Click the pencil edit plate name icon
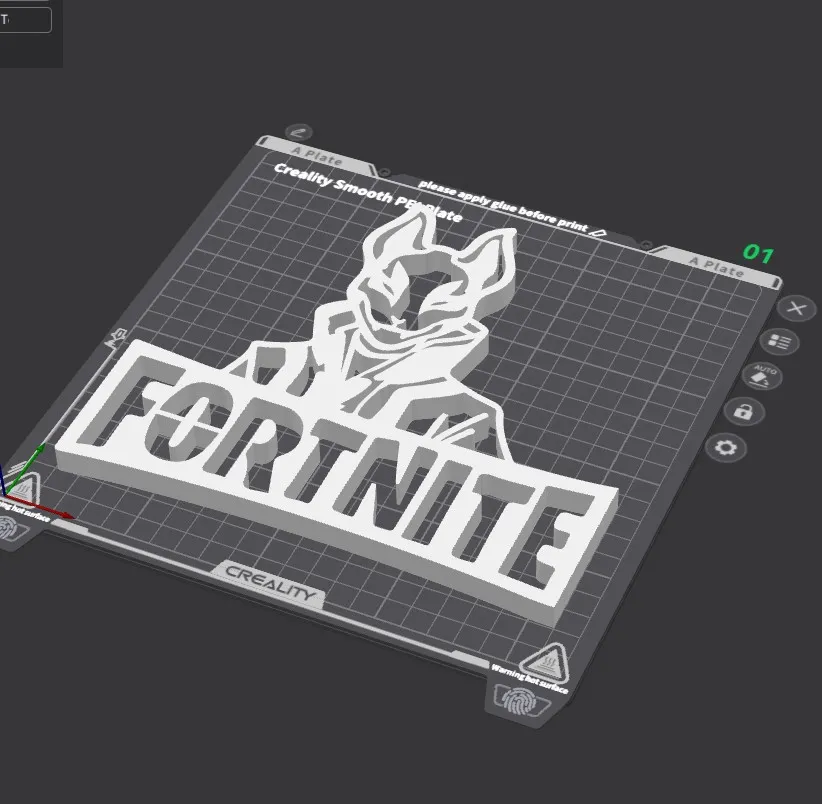The image size is (822, 804). click(x=298, y=133)
